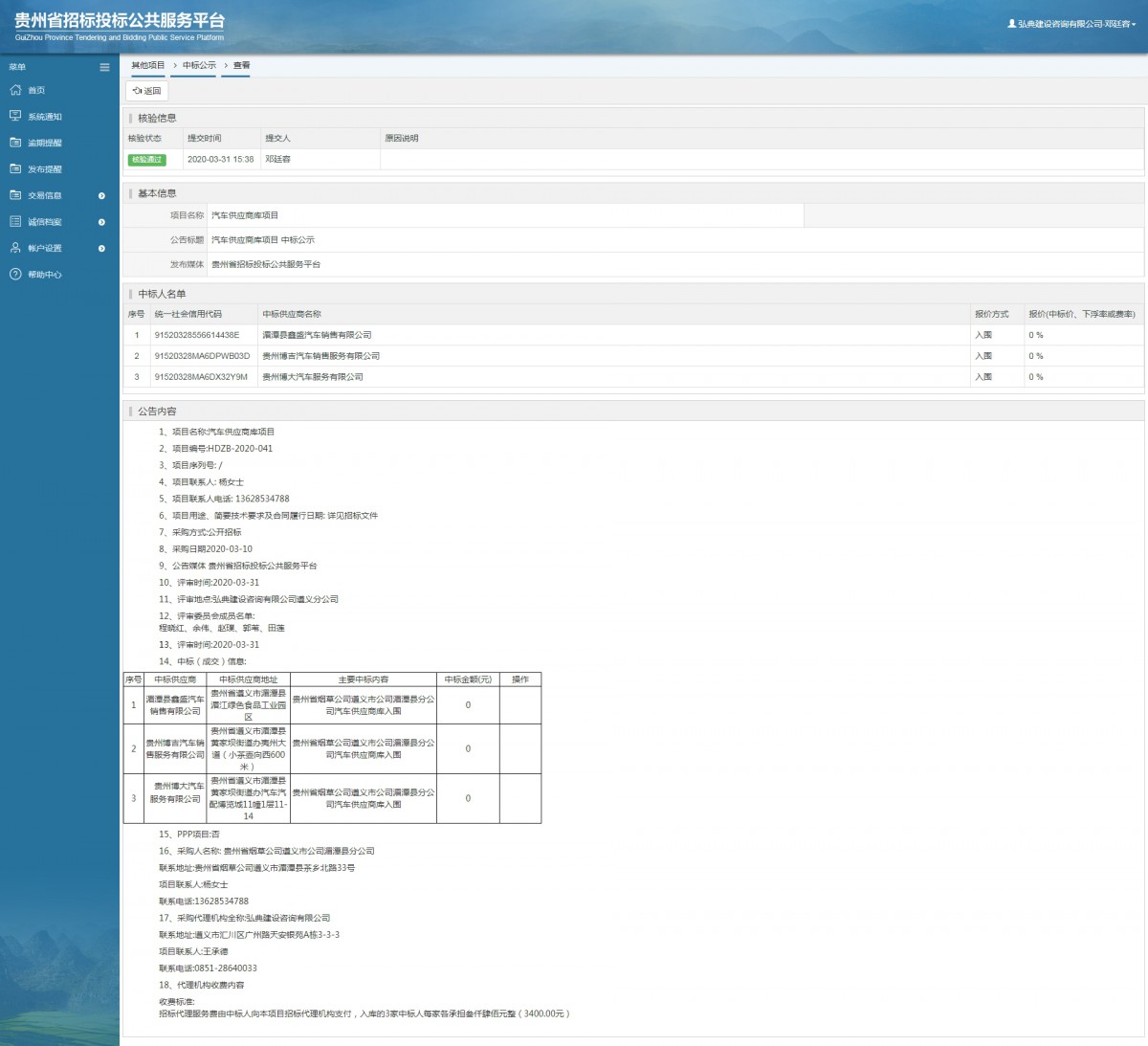Click the line 联系地址:遵义市汇川区广州路天安银苑A栋3-3-3

click(x=249, y=935)
